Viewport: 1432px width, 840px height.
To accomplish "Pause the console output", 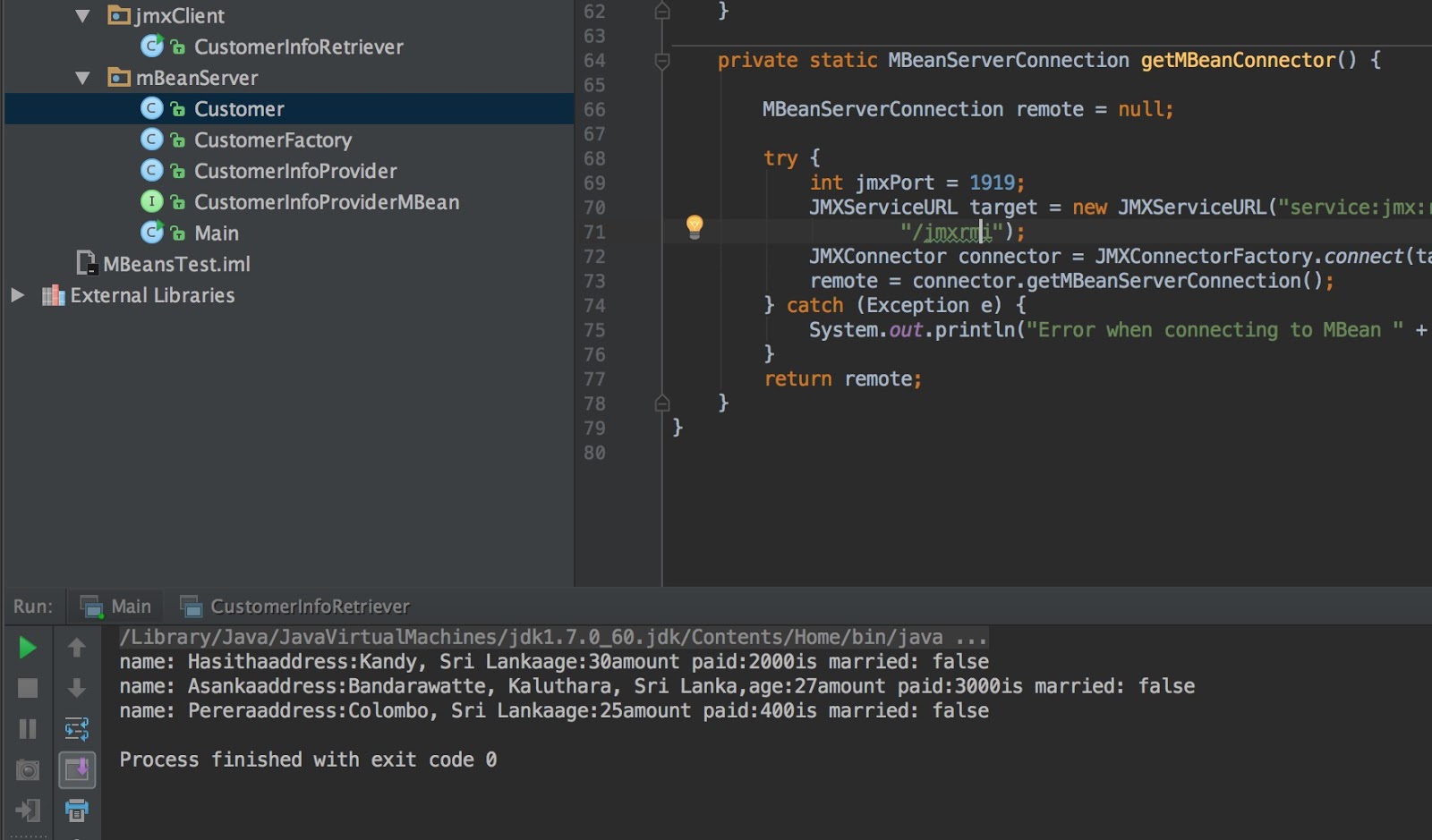I will click(x=26, y=729).
